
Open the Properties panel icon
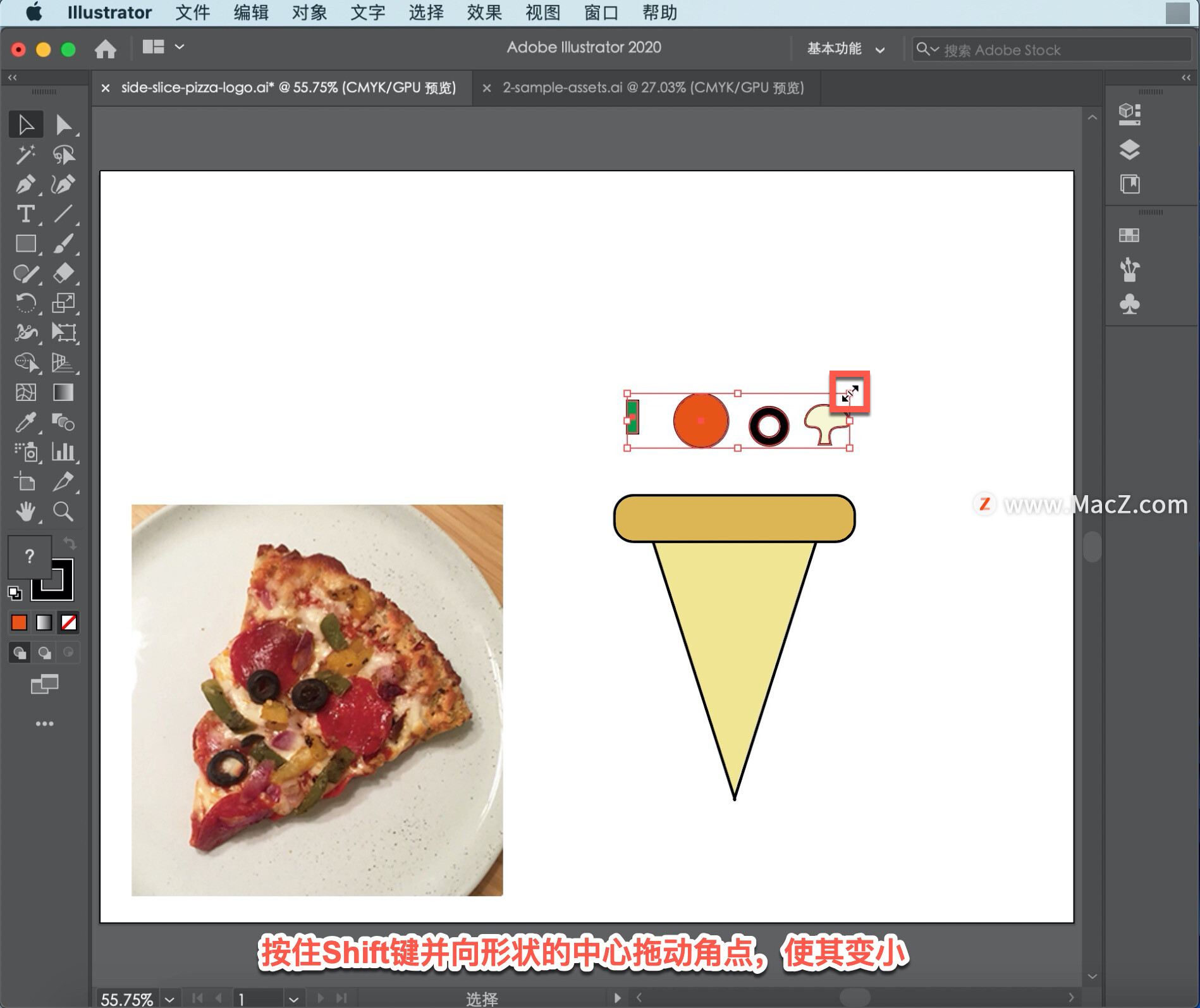click(x=1130, y=114)
